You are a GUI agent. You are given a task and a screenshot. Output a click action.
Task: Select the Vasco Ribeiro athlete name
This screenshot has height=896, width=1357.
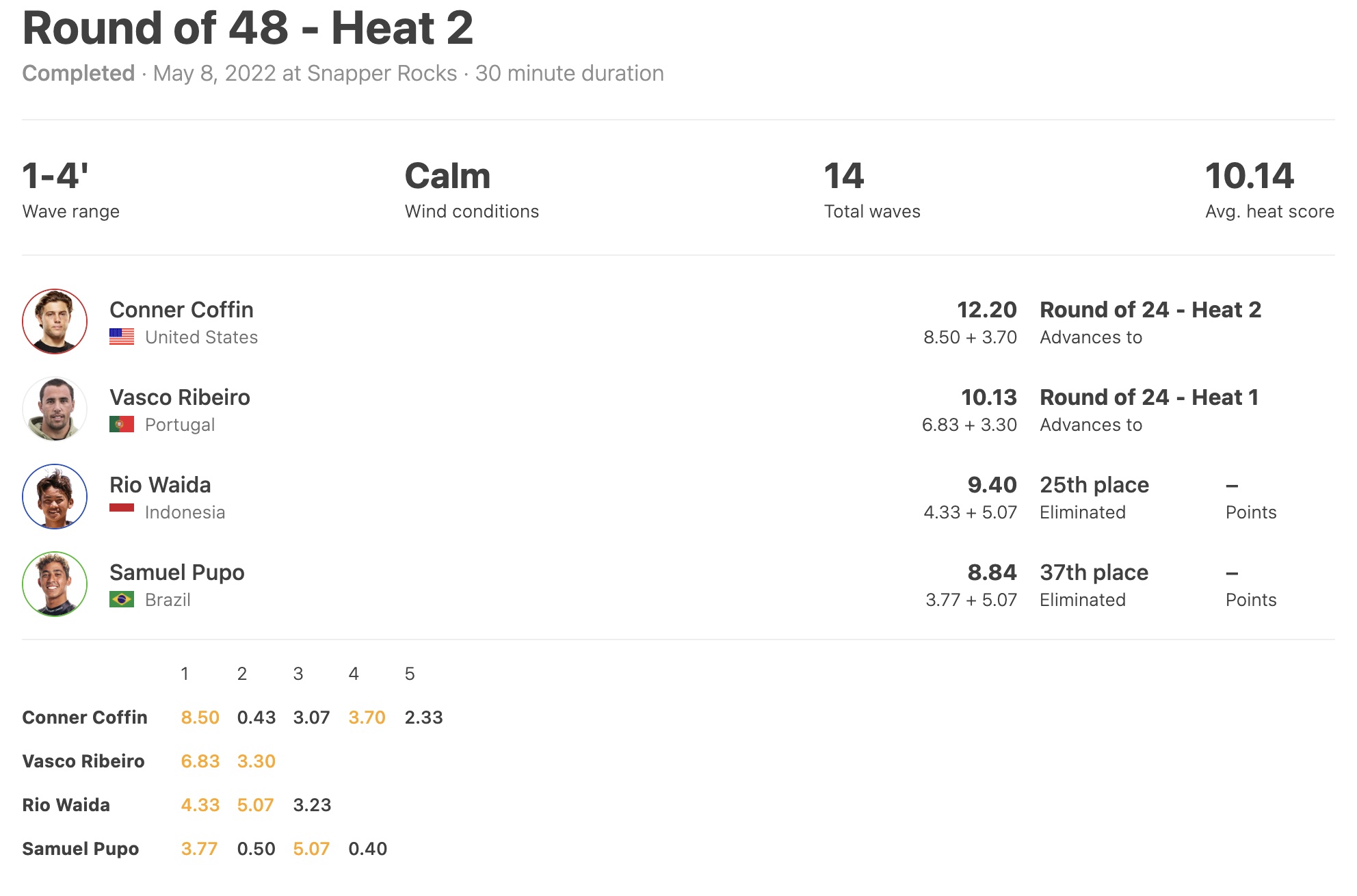point(180,397)
